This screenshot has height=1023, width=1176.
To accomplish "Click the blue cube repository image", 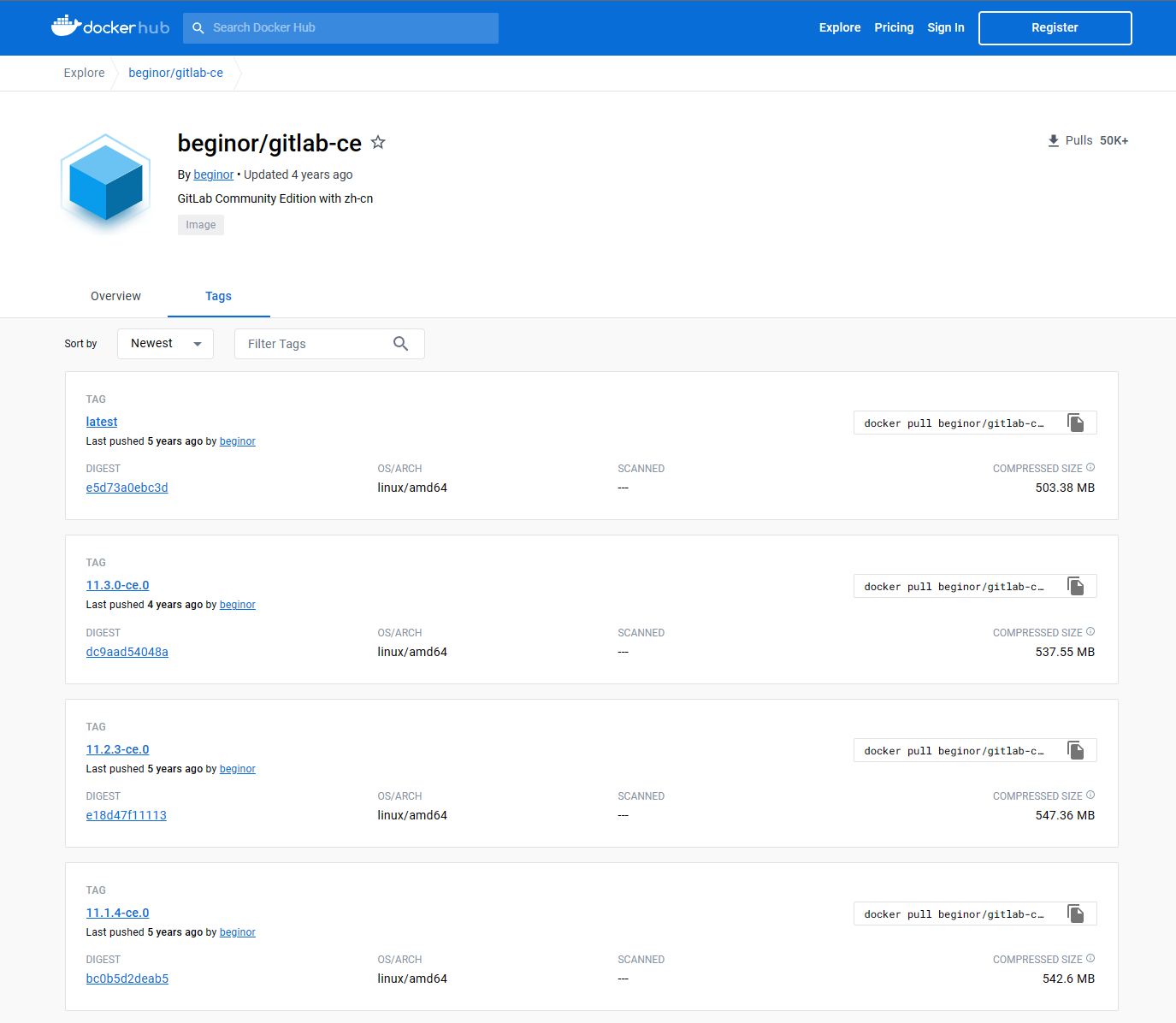I will 105,182.
